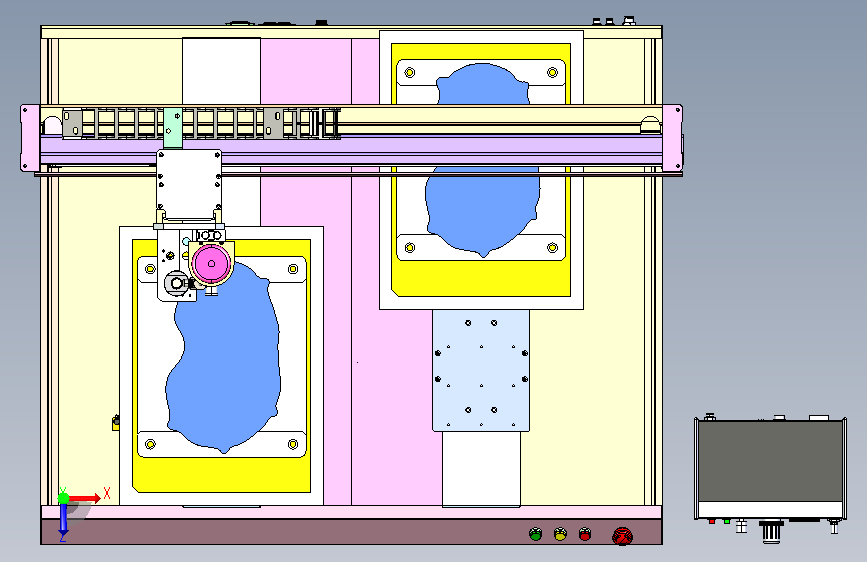
Task: Pick the gray cylindrical part on the head
Action: pos(177,284)
